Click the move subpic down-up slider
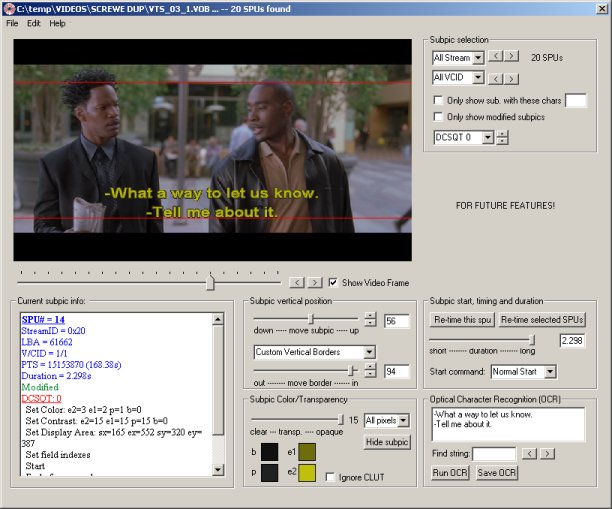This screenshot has width=612, height=509. click(306, 319)
